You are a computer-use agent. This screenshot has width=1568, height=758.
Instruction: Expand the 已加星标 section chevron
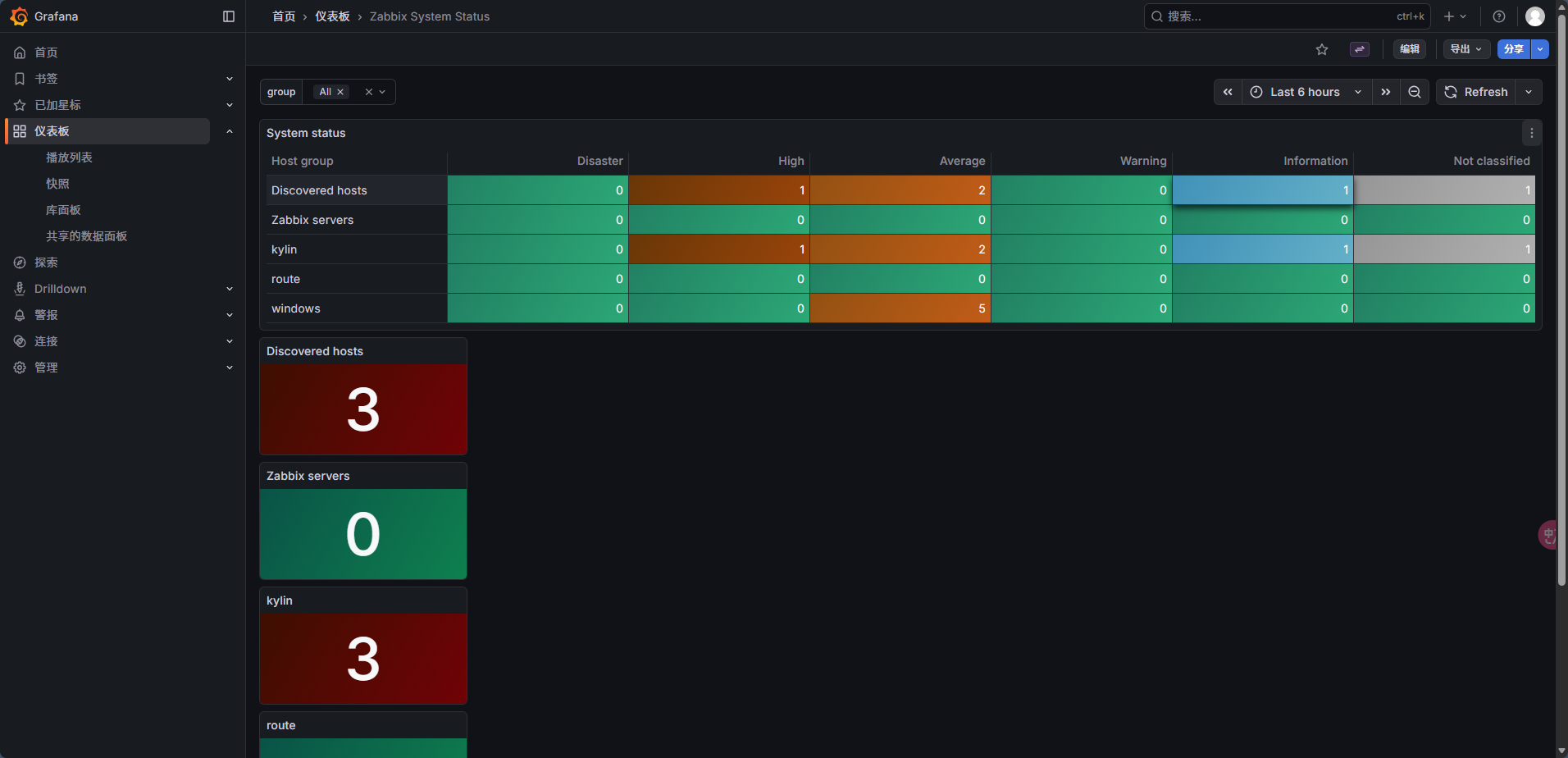pyautogui.click(x=230, y=105)
